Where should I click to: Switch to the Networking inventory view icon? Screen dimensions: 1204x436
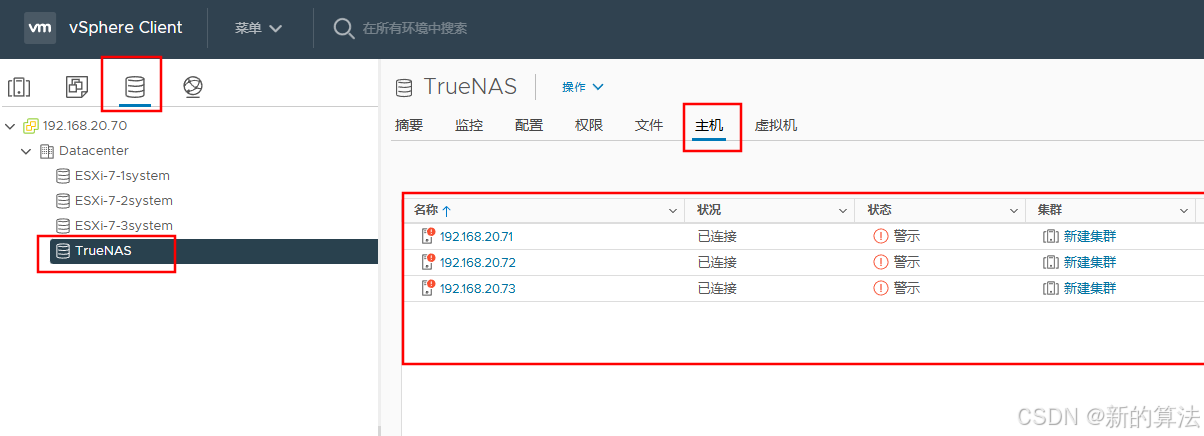pos(193,87)
